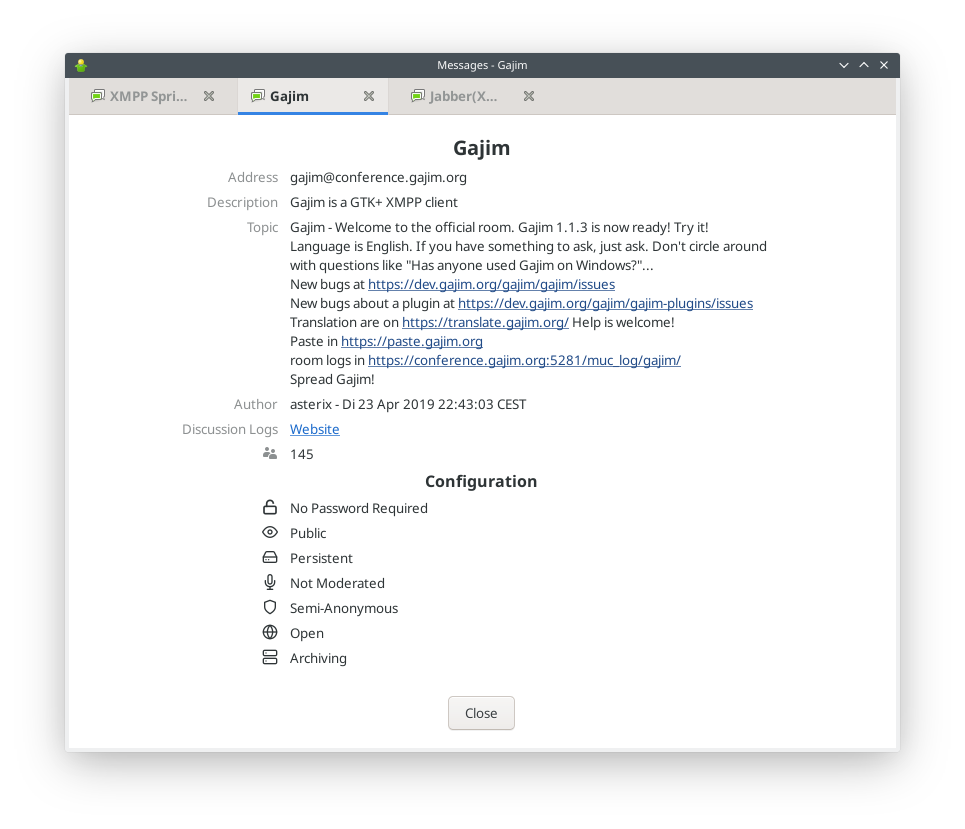Switch to the XMPP Spri... tab

tap(153, 96)
